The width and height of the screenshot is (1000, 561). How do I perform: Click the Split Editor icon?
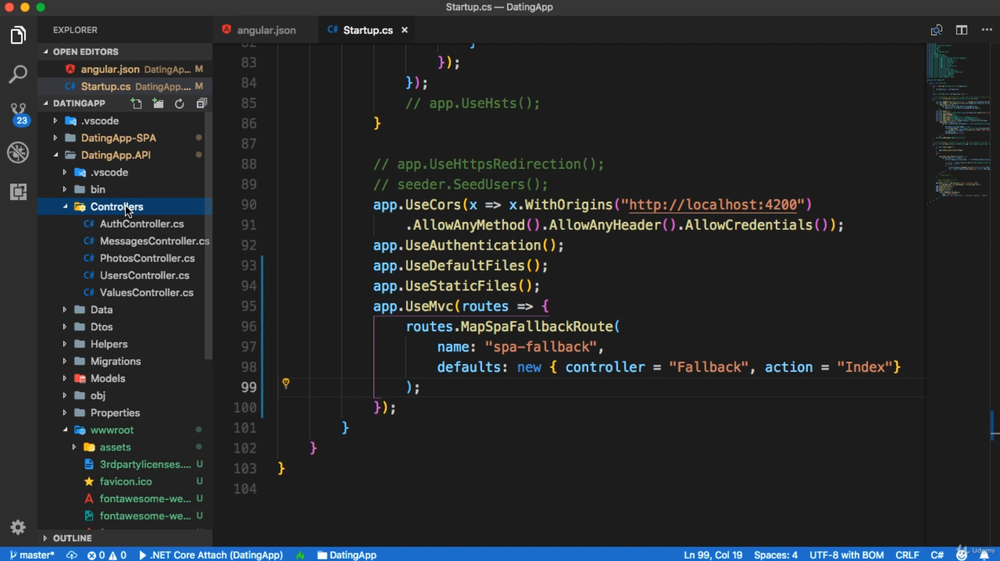961,30
